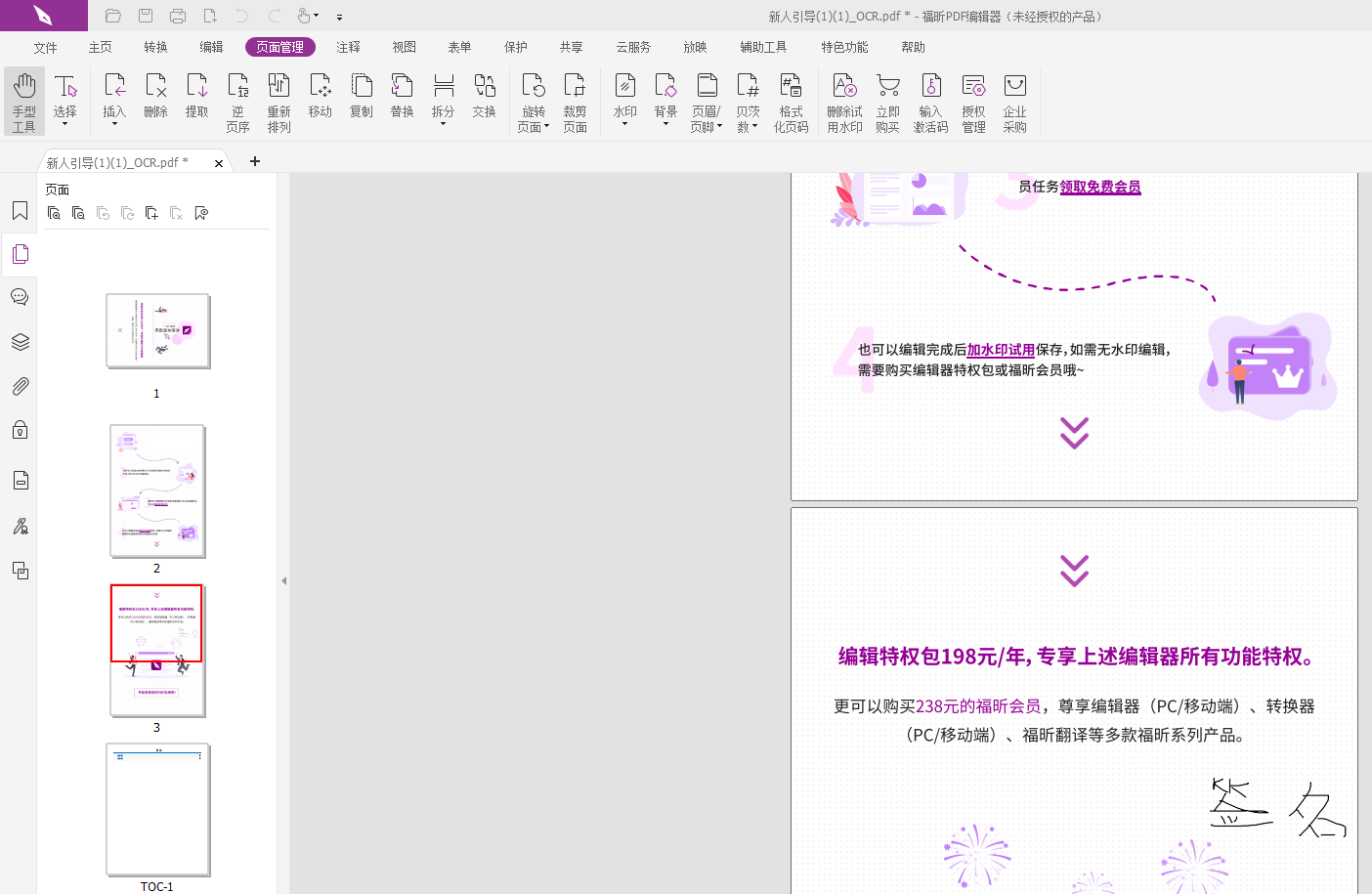The height and width of the screenshot is (894, 1372).
Task: Open the Comment (注释) ribbon tab
Action: click(x=348, y=47)
